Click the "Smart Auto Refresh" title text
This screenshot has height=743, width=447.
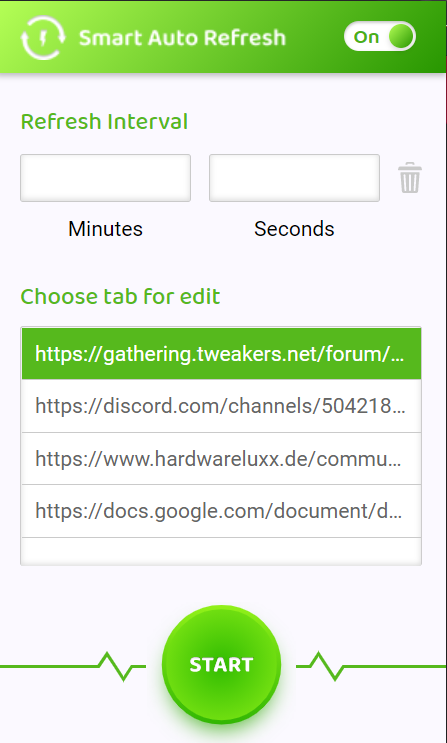[182, 38]
